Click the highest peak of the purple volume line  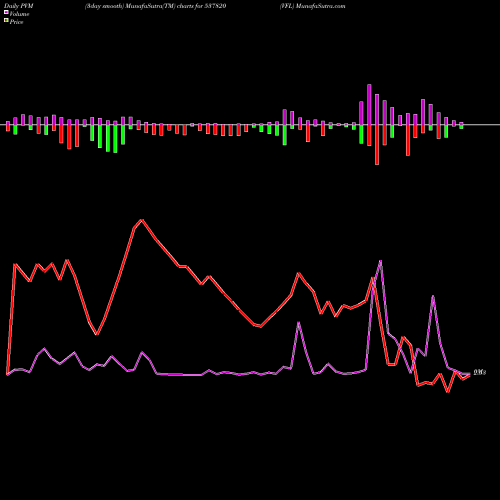380,261
